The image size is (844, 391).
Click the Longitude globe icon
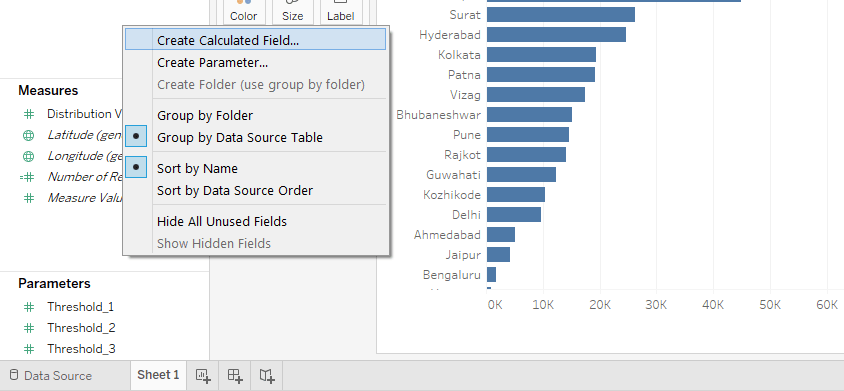pyautogui.click(x=29, y=156)
